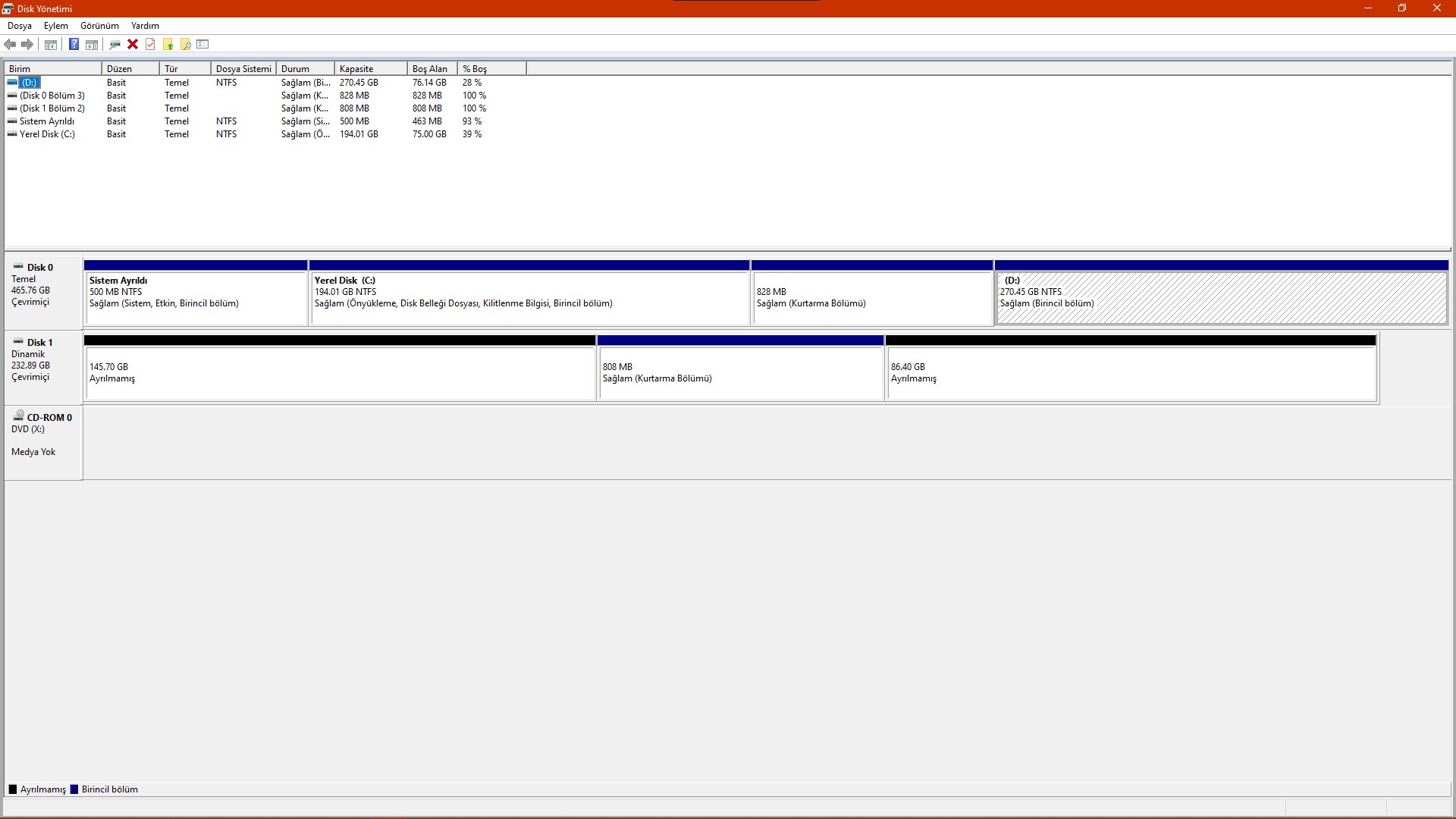1456x819 pixels.
Task: Click the folder with magnifier search icon
Action: coord(185,44)
